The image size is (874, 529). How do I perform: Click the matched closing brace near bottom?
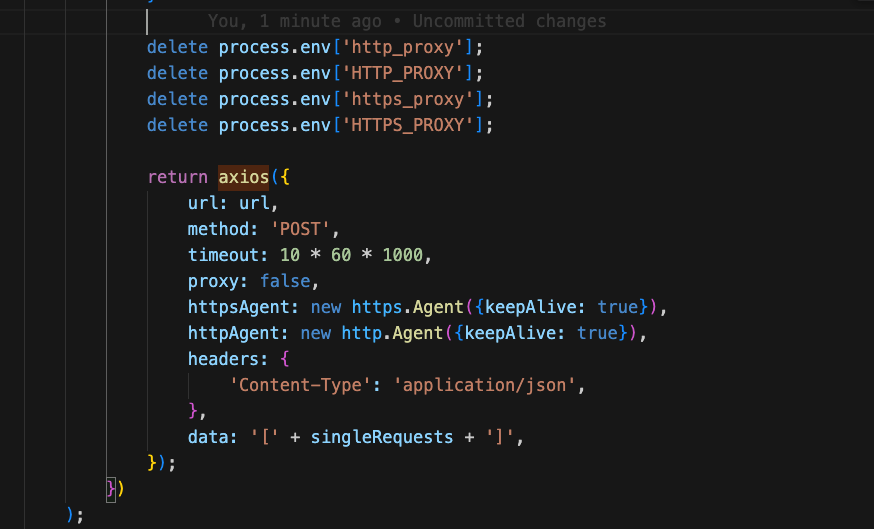click(111, 489)
